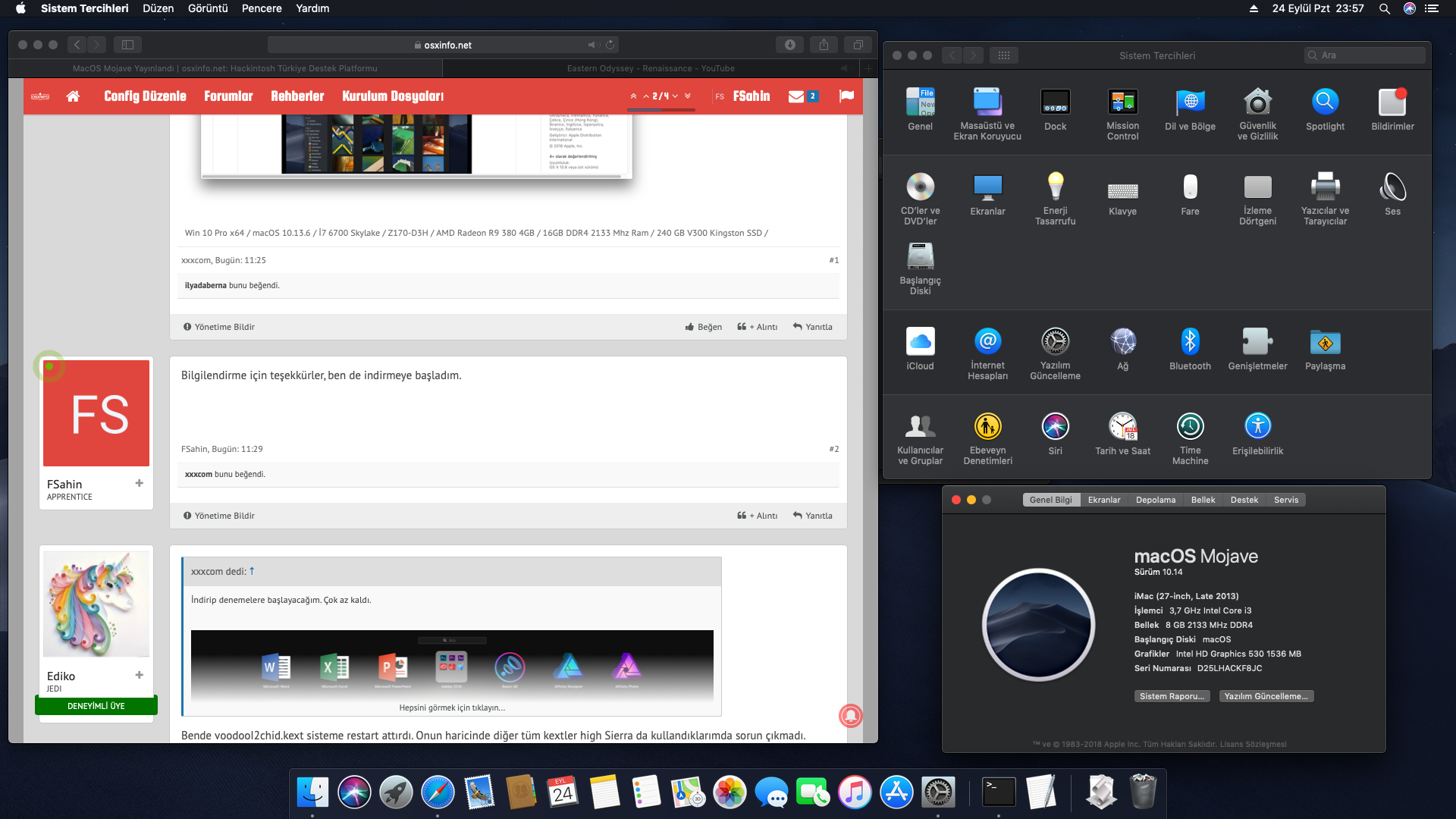1456x819 pixels.
Task: Launch Terminal from the Dock
Action: click(999, 792)
